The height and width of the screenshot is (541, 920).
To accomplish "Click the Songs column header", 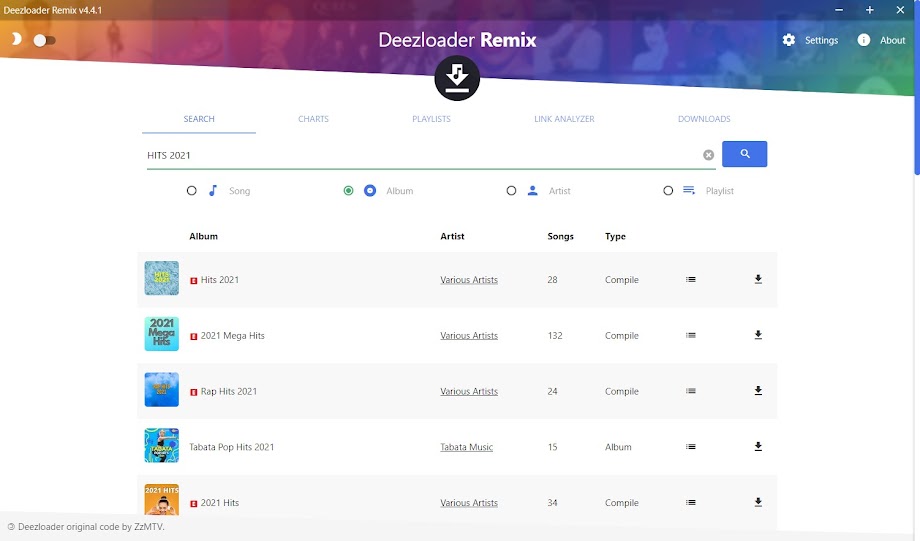I will point(560,236).
